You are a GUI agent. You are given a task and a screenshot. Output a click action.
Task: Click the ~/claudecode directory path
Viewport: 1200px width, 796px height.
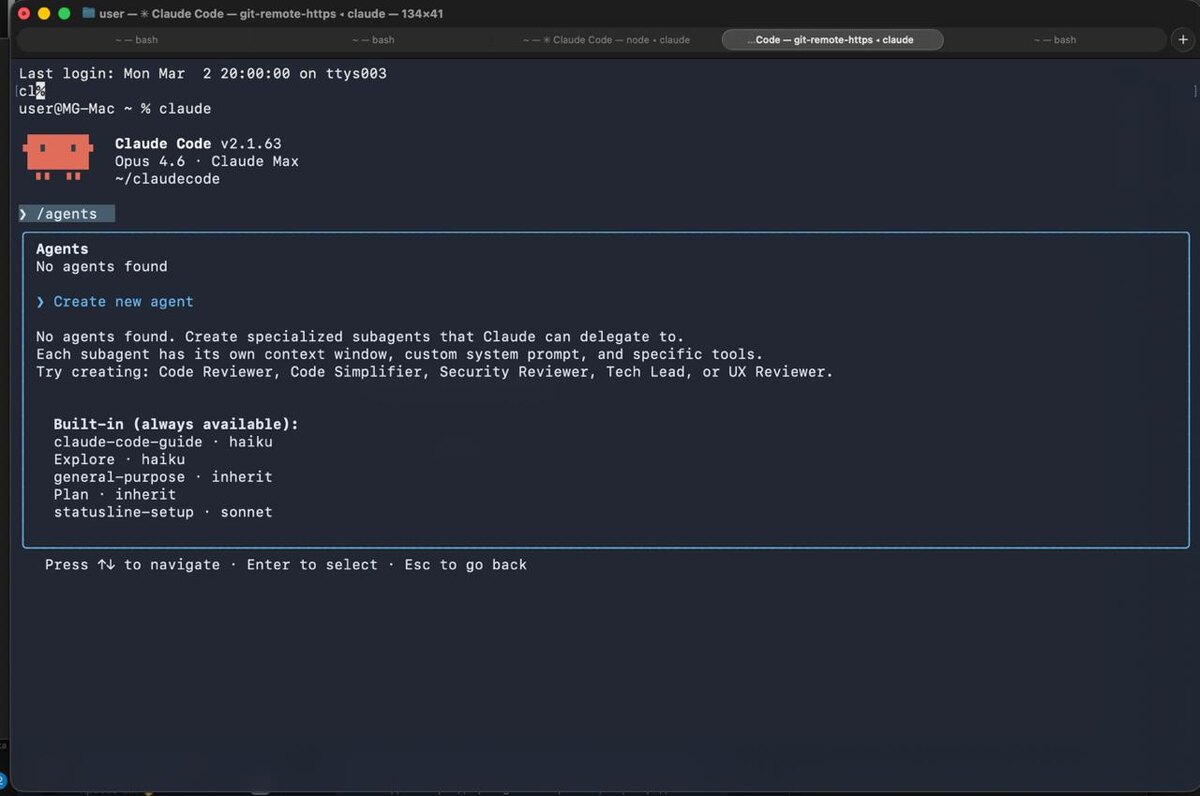[x=167, y=179]
